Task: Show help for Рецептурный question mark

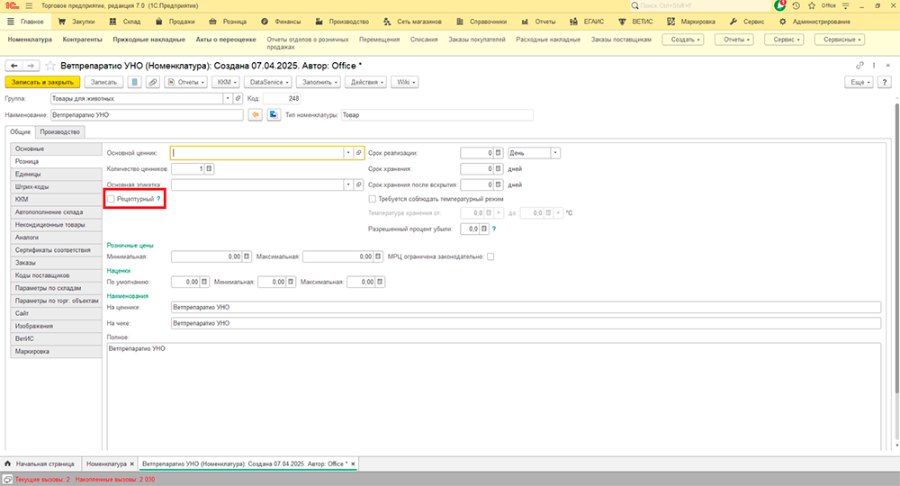Action: click(158, 199)
